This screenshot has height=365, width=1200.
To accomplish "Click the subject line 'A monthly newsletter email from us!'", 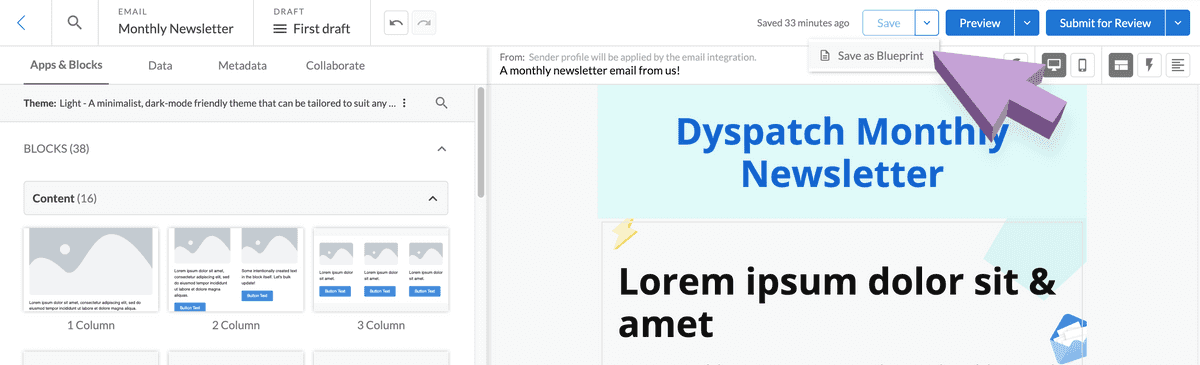I will click(590, 71).
